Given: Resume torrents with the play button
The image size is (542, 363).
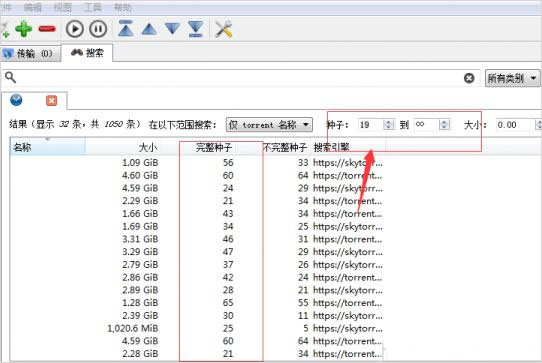Looking at the screenshot, I should (x=75, y=29).
